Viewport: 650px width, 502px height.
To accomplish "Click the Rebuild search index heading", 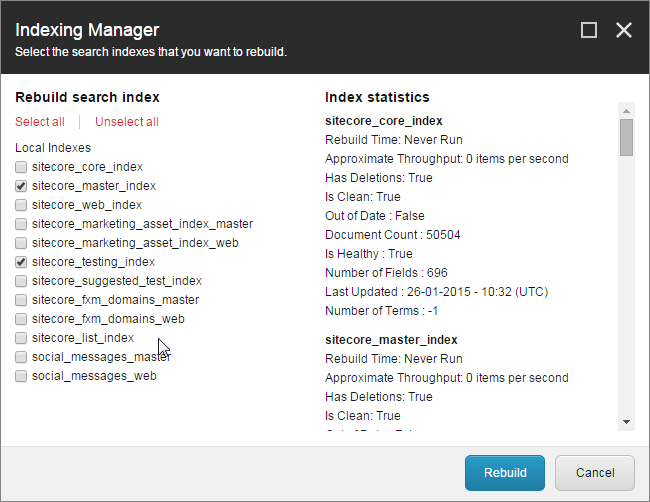I will [x=87, y=97].
